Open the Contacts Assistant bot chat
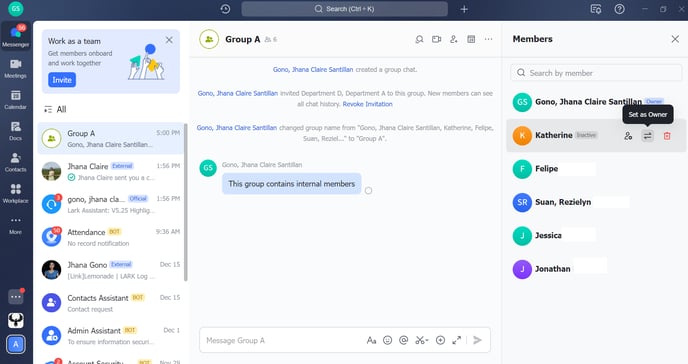The height and width of the screenshot is (364, 688). pyautogui.click(x=111, y=303)
